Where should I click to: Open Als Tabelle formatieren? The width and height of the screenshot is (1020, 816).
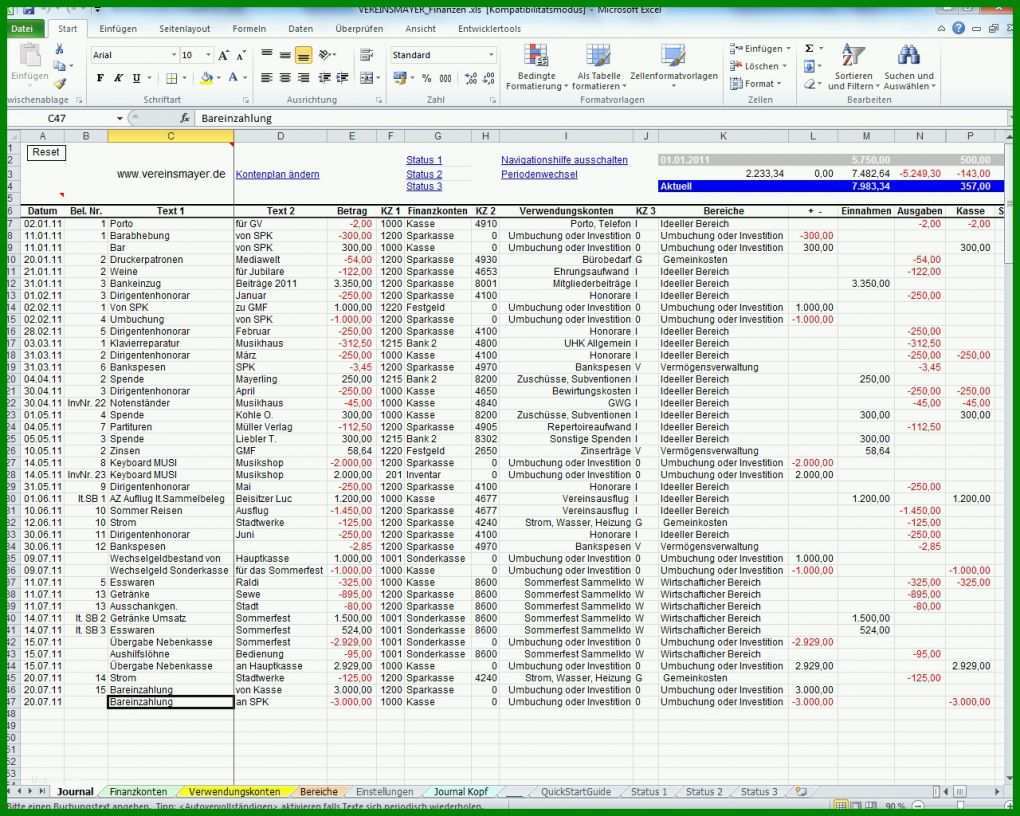598,67
